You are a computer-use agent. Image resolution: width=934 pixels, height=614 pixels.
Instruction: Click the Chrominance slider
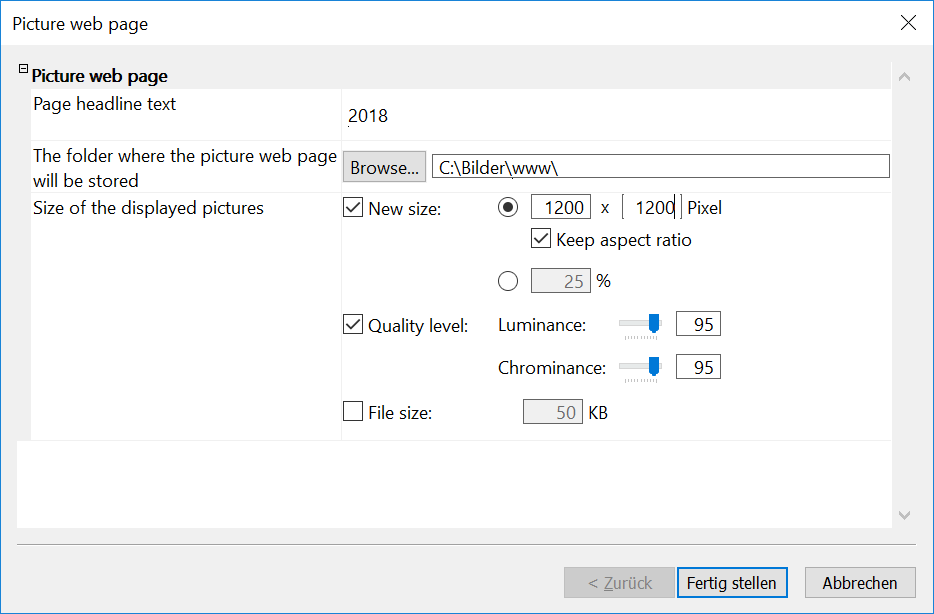click(x=640, y=367)
